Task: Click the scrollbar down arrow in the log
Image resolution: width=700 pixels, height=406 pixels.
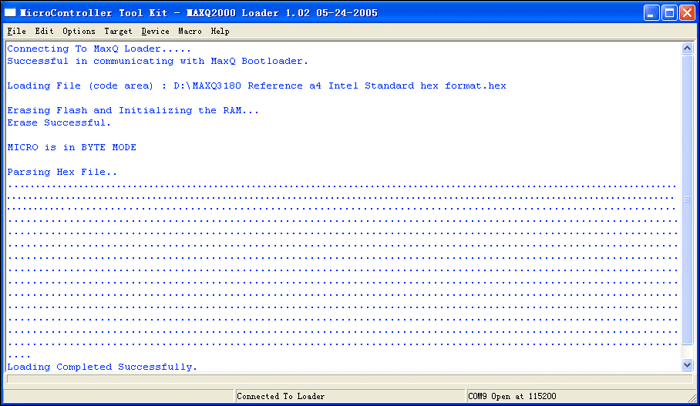Action: pos(688,366)
